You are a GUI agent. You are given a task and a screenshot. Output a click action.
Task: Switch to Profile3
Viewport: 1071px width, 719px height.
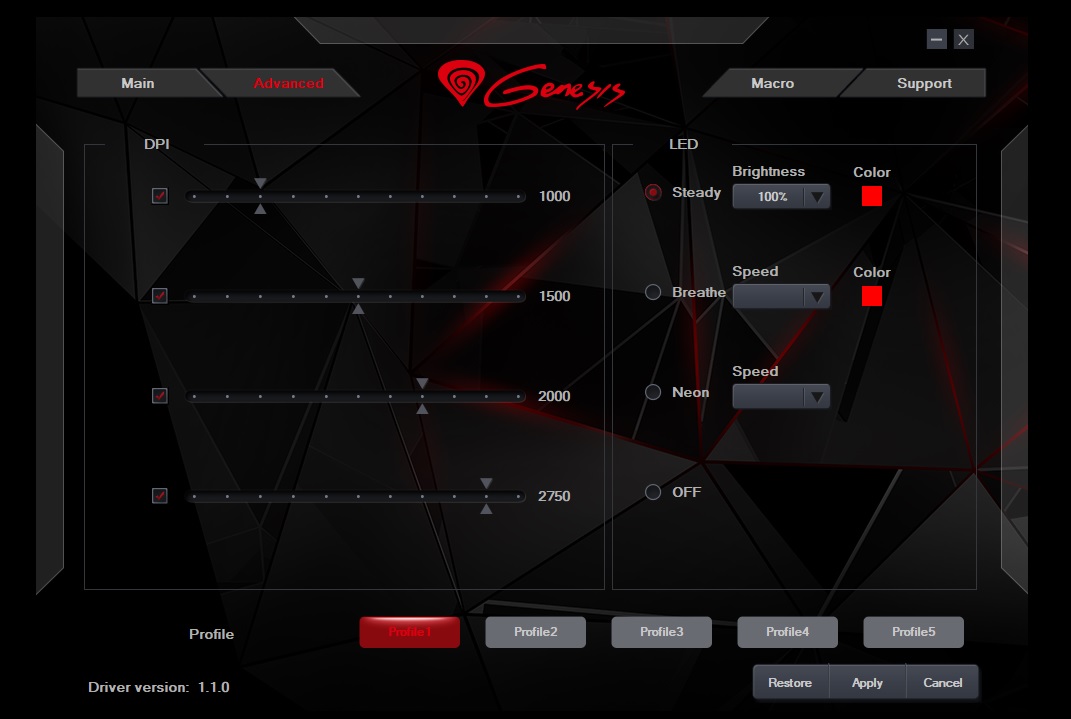tap(661, 632)
